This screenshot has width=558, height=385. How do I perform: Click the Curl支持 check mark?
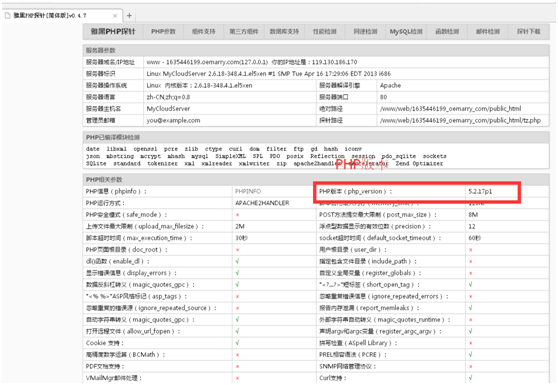point(471,378)
